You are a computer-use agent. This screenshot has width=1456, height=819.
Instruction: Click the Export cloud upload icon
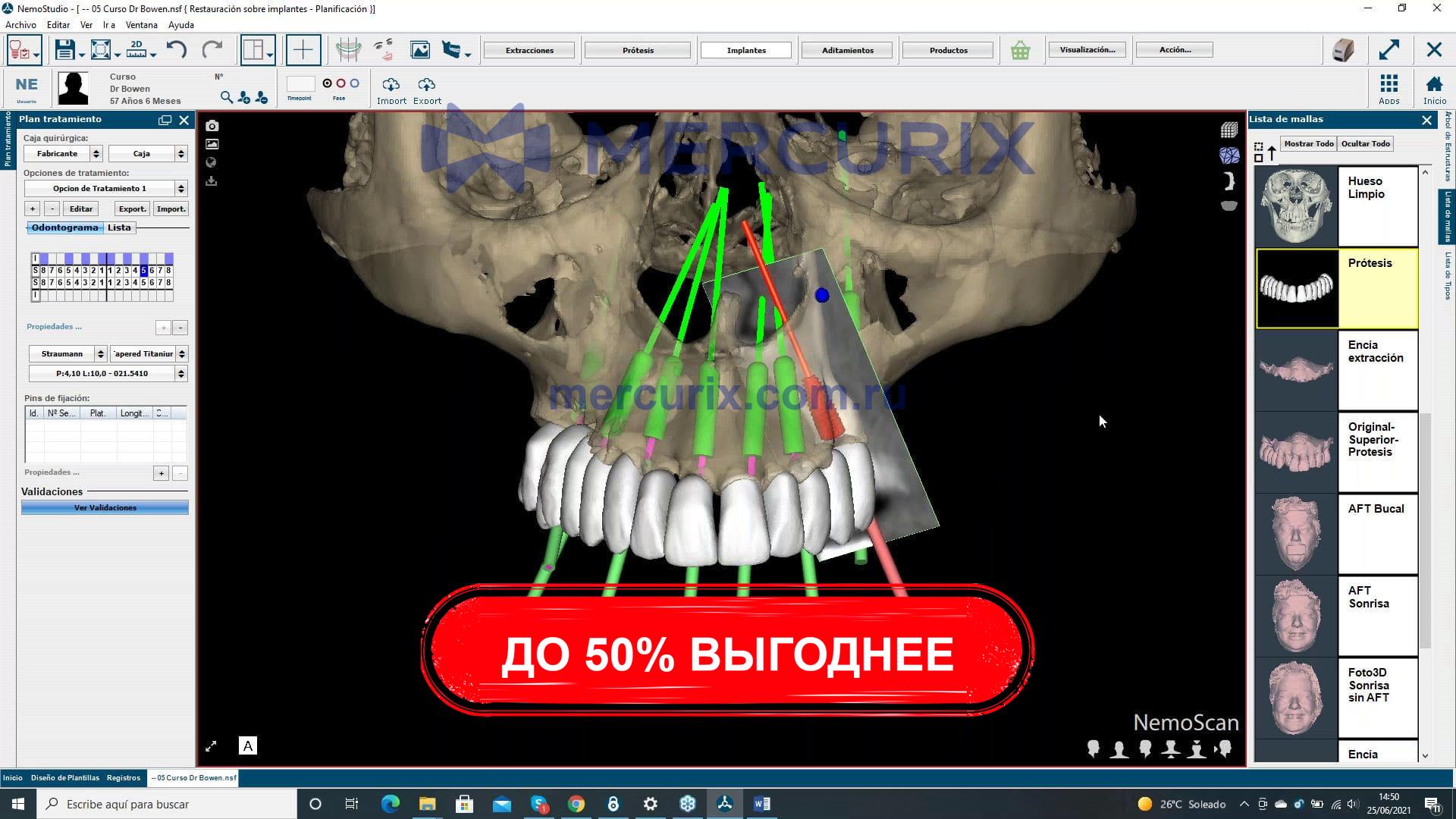point(427,90)
